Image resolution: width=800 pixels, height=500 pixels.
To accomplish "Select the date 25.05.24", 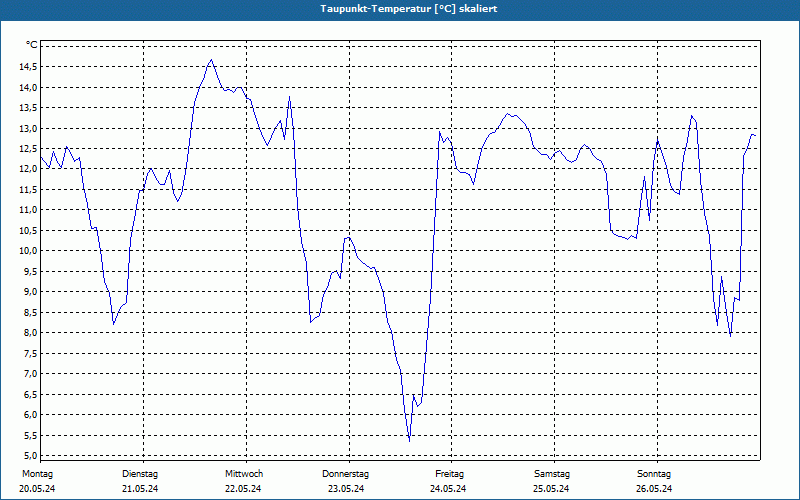I will click(x=551, y=489).
